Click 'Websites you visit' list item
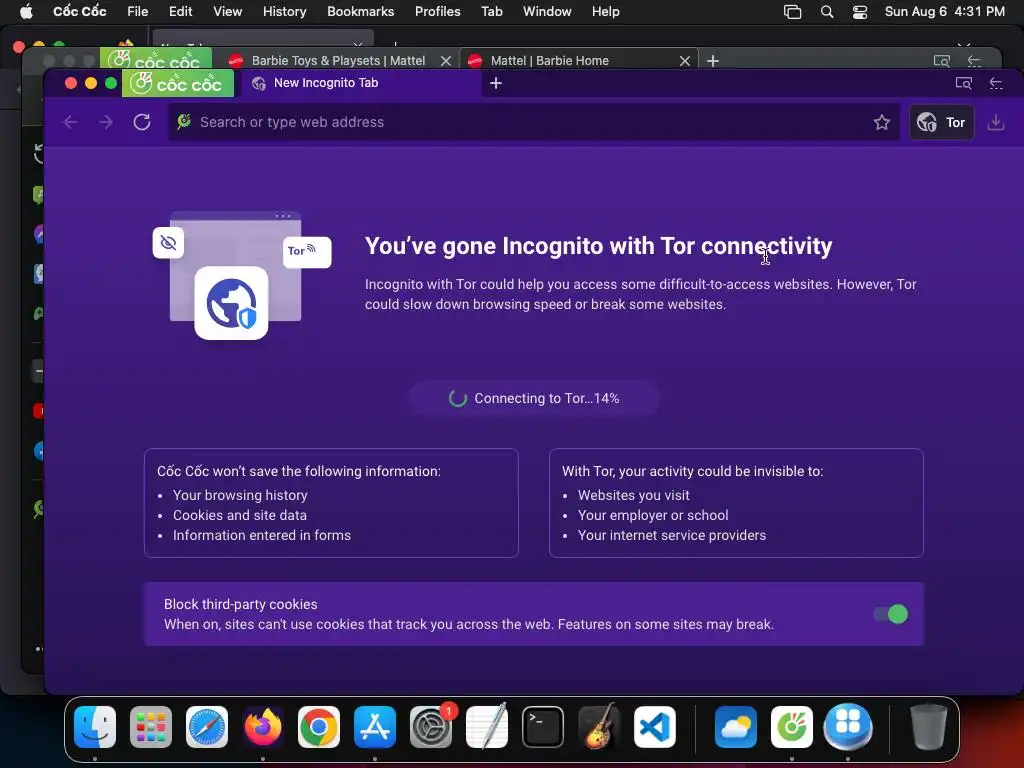The image size is (1024, 768). point(633,495)
